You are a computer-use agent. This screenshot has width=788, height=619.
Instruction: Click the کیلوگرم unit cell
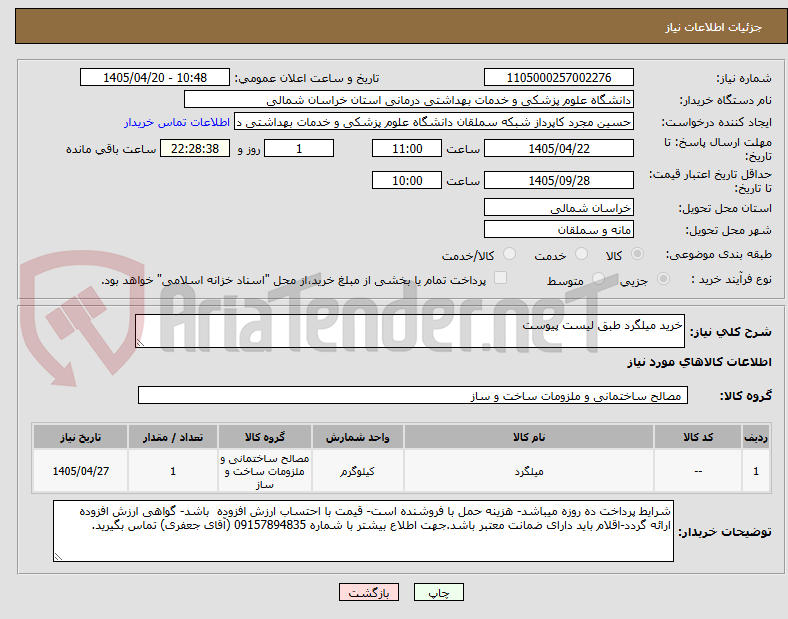point(357,471)
